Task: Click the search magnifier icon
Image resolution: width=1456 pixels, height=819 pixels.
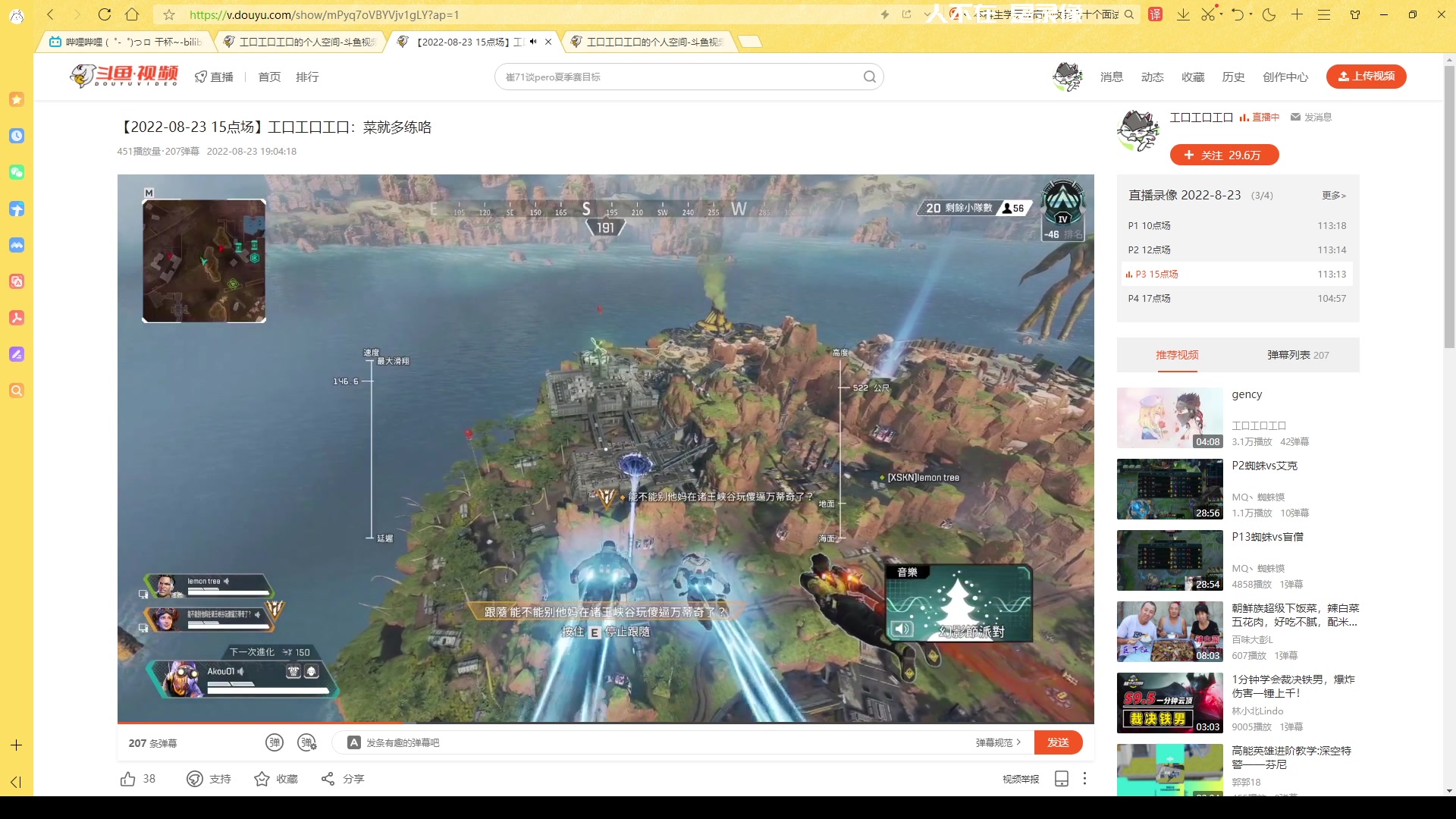Action: (869, 77)
